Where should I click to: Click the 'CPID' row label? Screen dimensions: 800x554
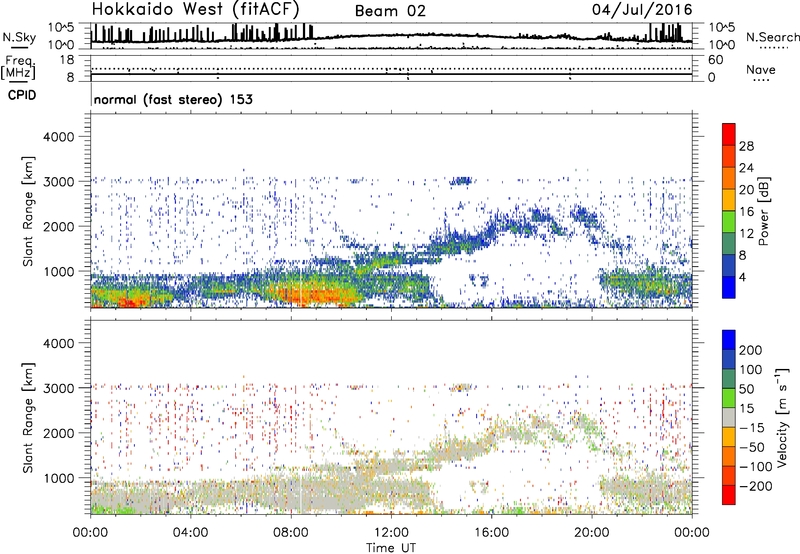(x=22, y=95)
